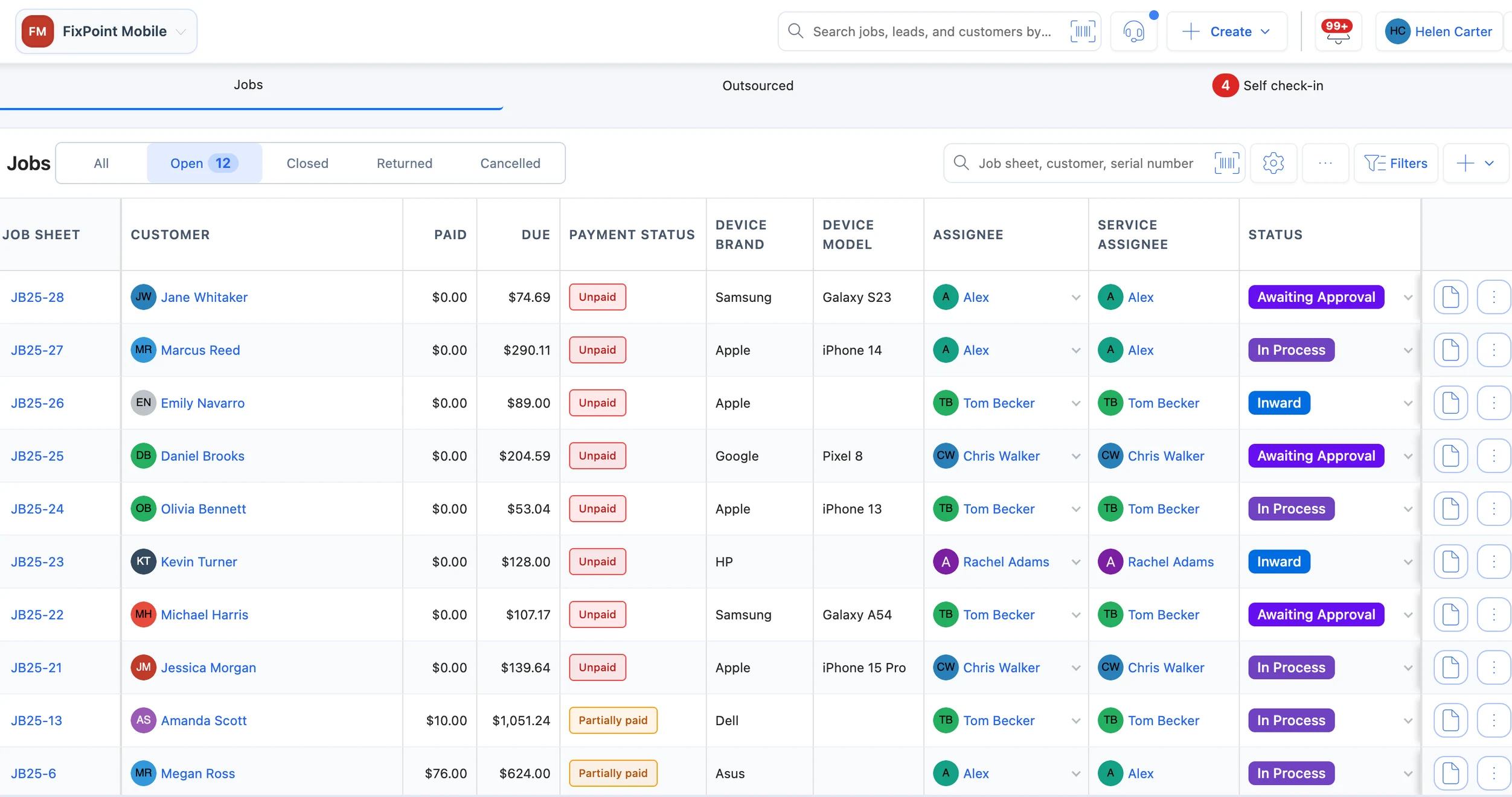Image resolution: width=1512 pixels, height=797 pixels.
Task: Expand assignee dropdown for Marcus Reed row
Action: (1075, 350)
